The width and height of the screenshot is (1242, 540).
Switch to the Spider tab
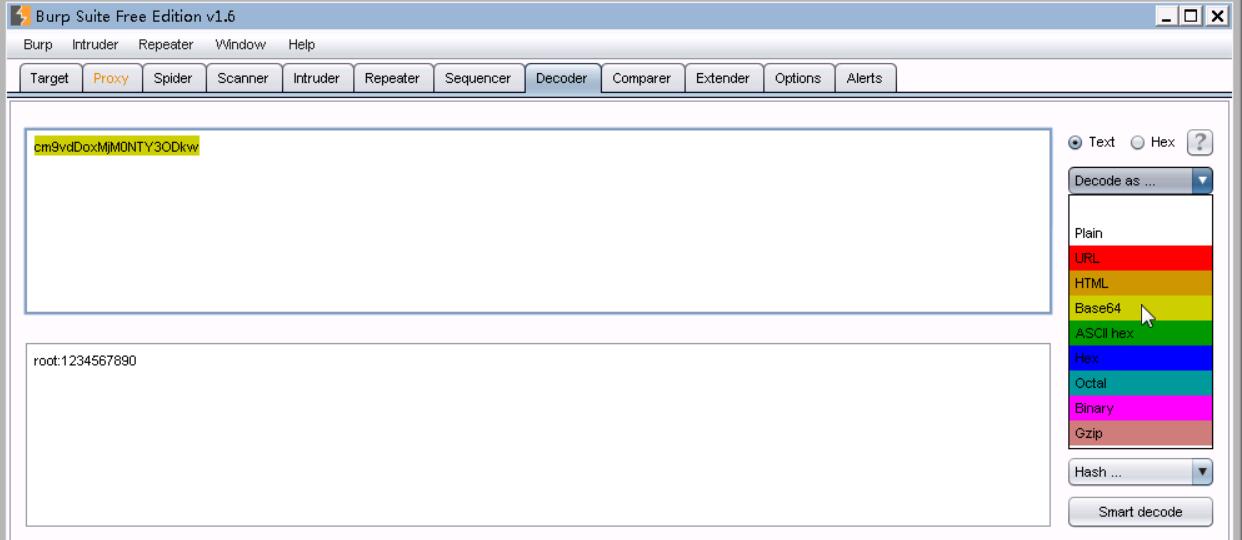[x=173, y=79]
